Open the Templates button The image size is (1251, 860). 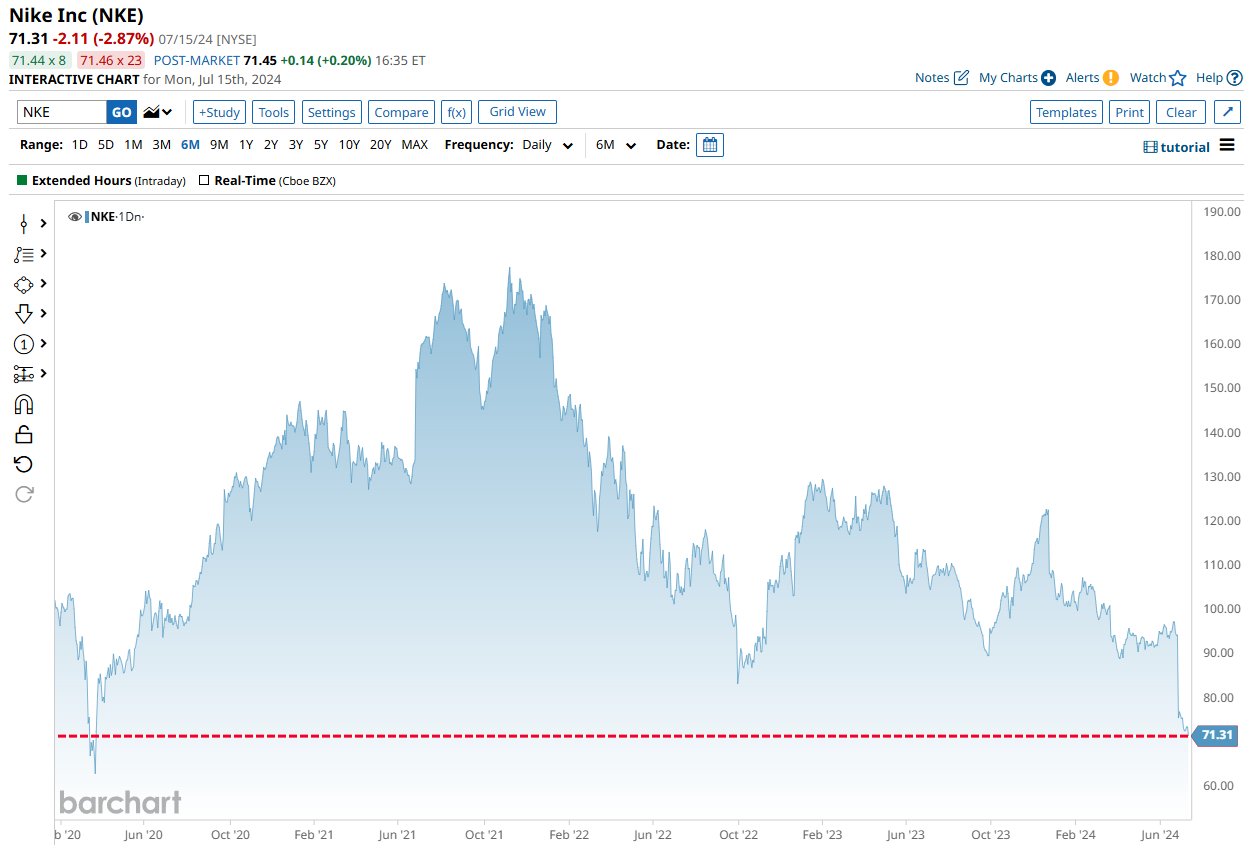[1066, 112]
